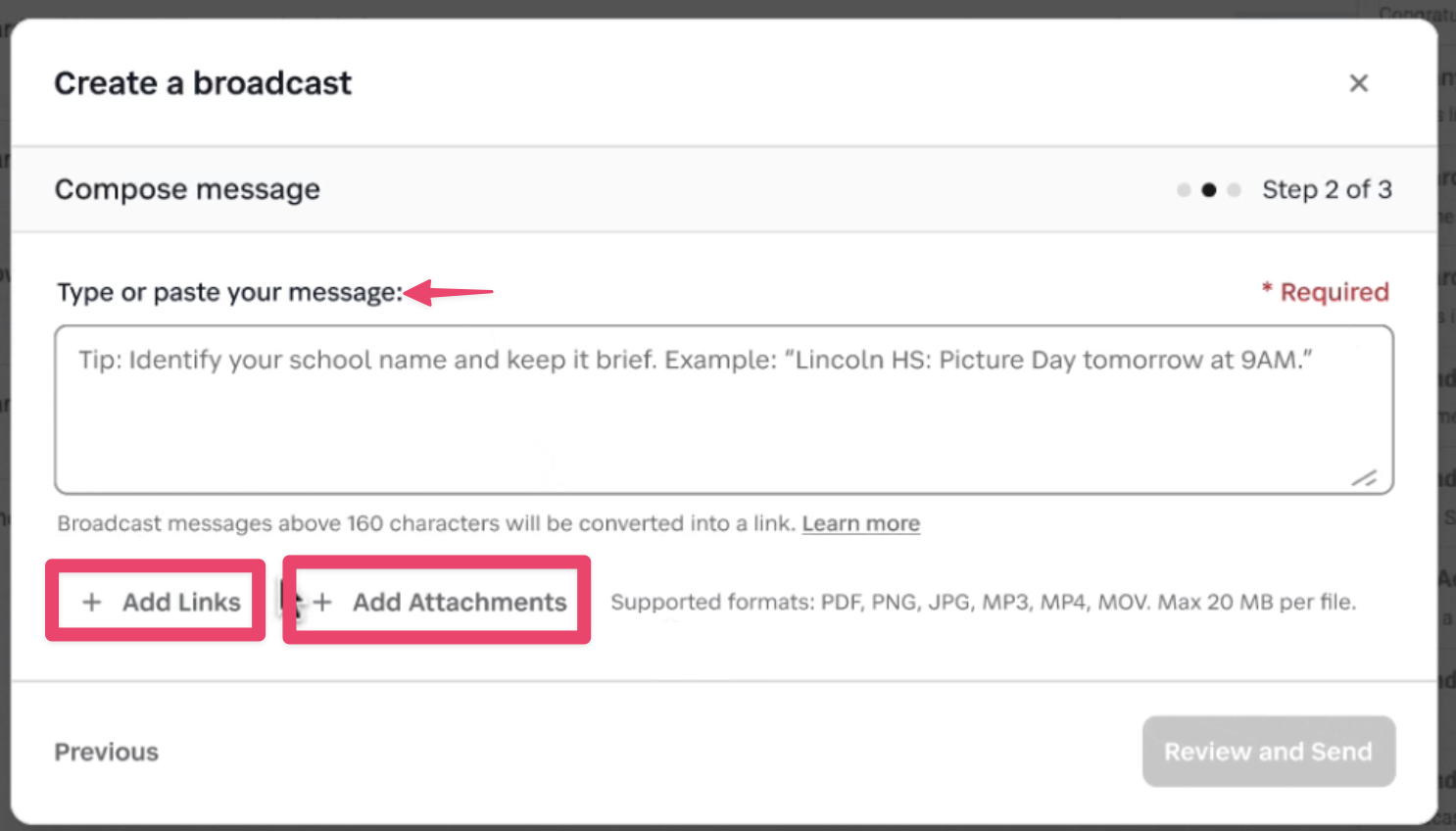Image resolution: width=1456 pixels, height=831 pixels.
Task: Click the "Step 2 of 3" text
Action: tap(1327, 190)
